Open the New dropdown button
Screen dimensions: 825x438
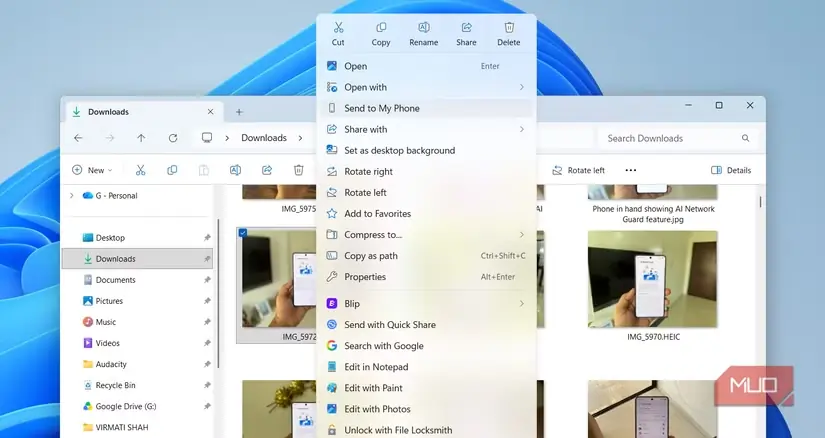(92, 170)
